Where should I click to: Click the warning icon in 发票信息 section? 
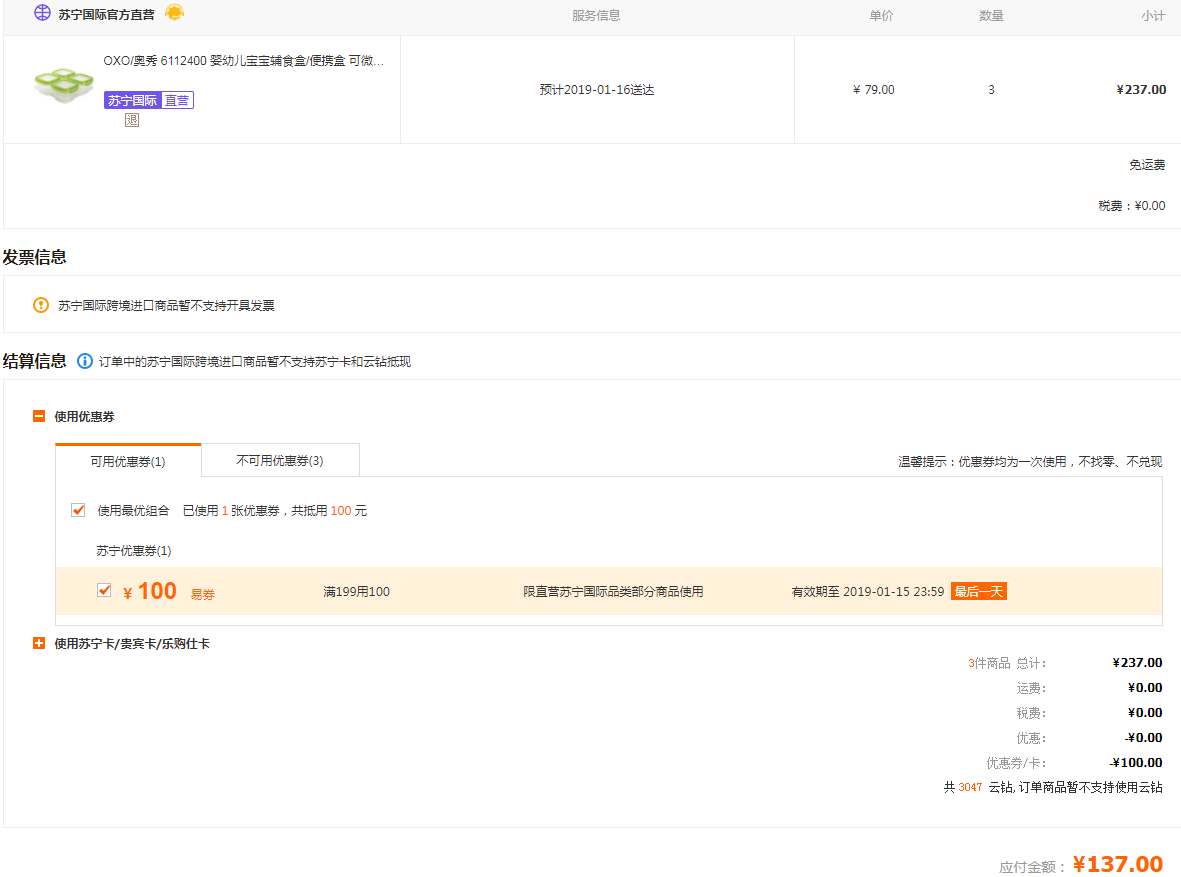(x=41, y=303)
